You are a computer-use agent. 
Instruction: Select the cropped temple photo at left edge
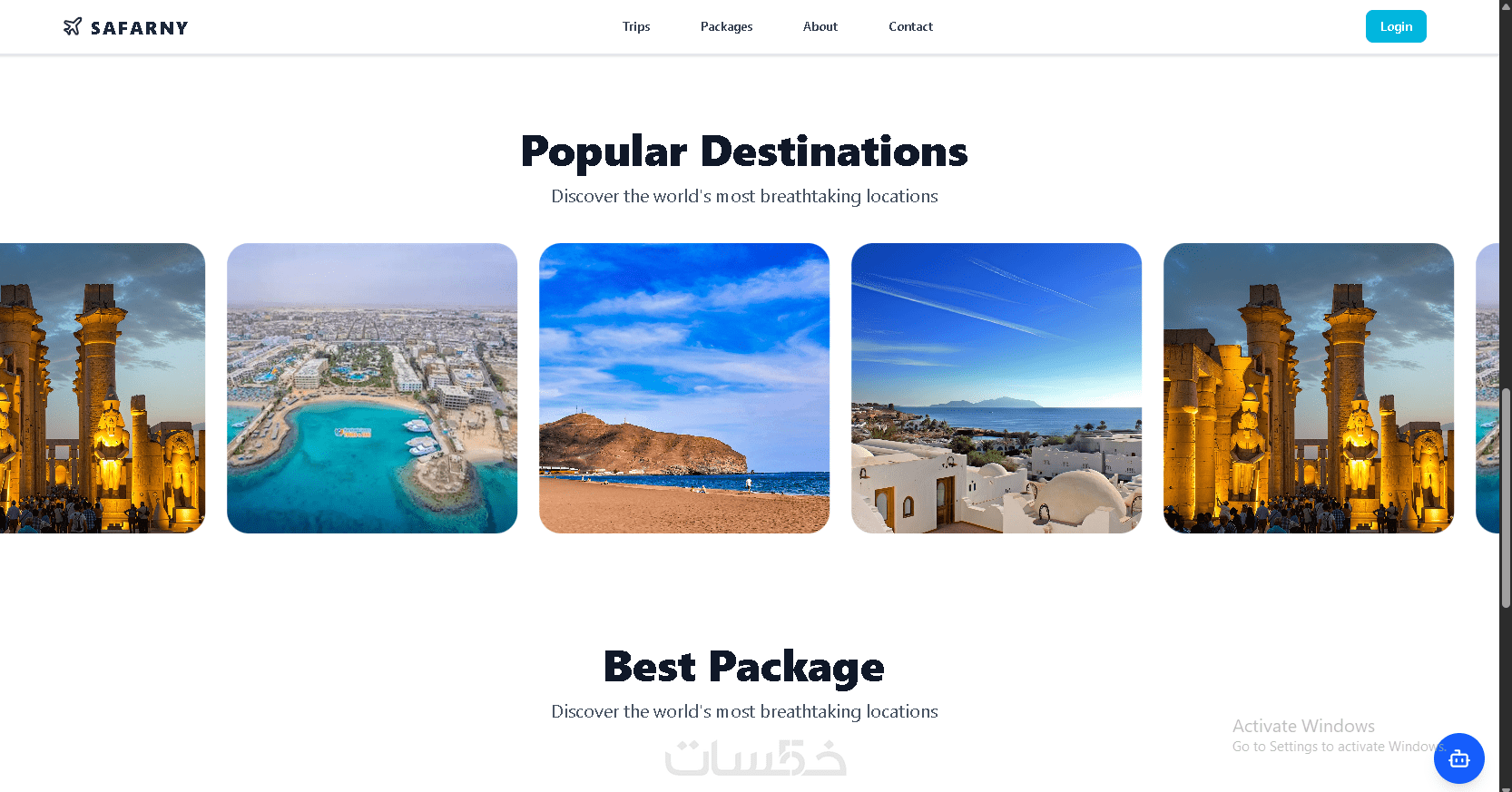[x=103, y=388]
